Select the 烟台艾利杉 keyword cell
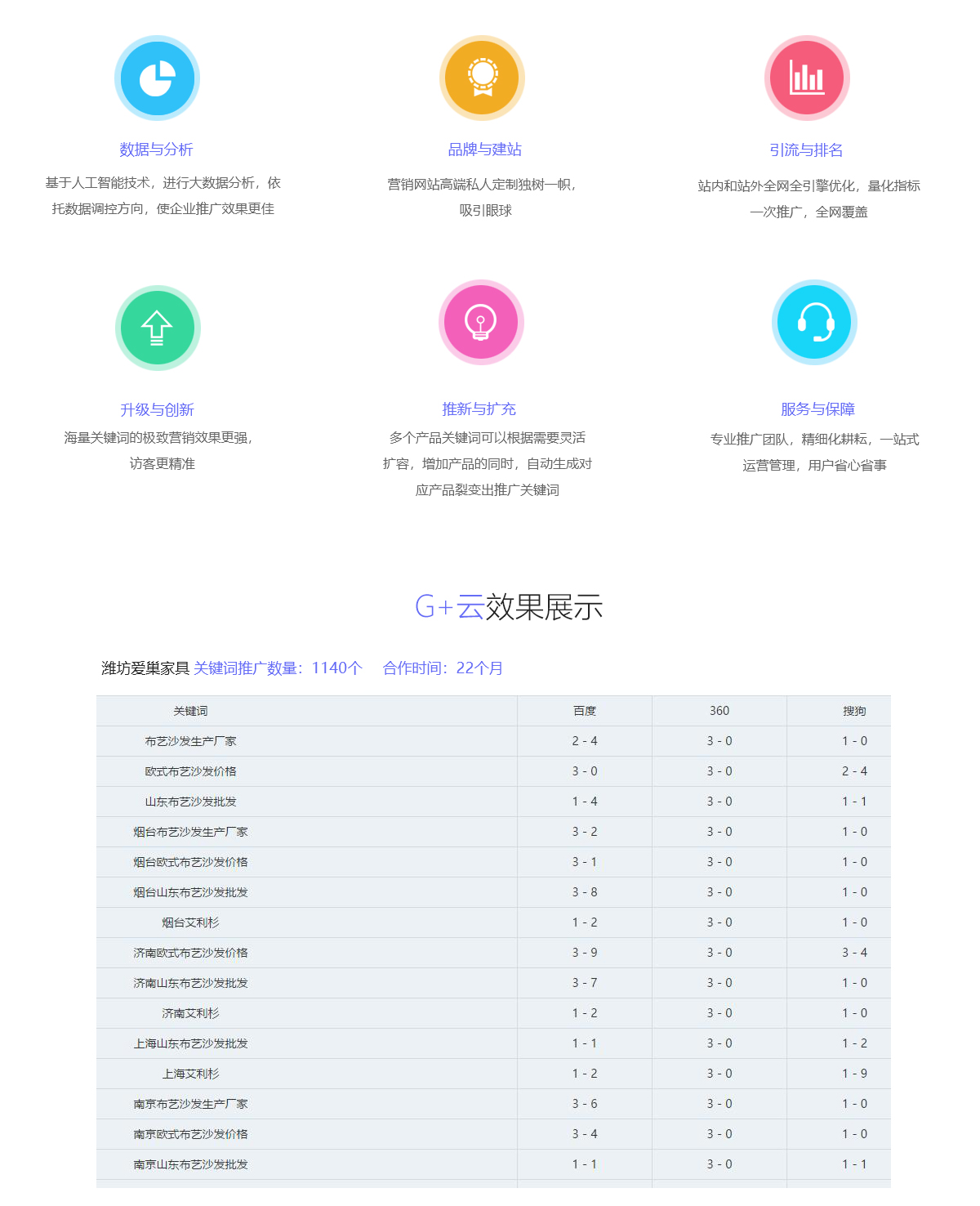Viewport: 980px width, 1206px height. pos(190,922)
